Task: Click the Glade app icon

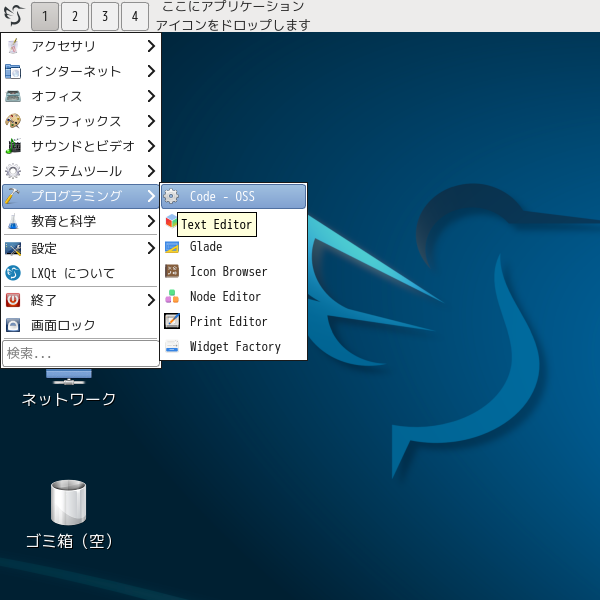Action: pyautogui.click(x=172, y=247)
